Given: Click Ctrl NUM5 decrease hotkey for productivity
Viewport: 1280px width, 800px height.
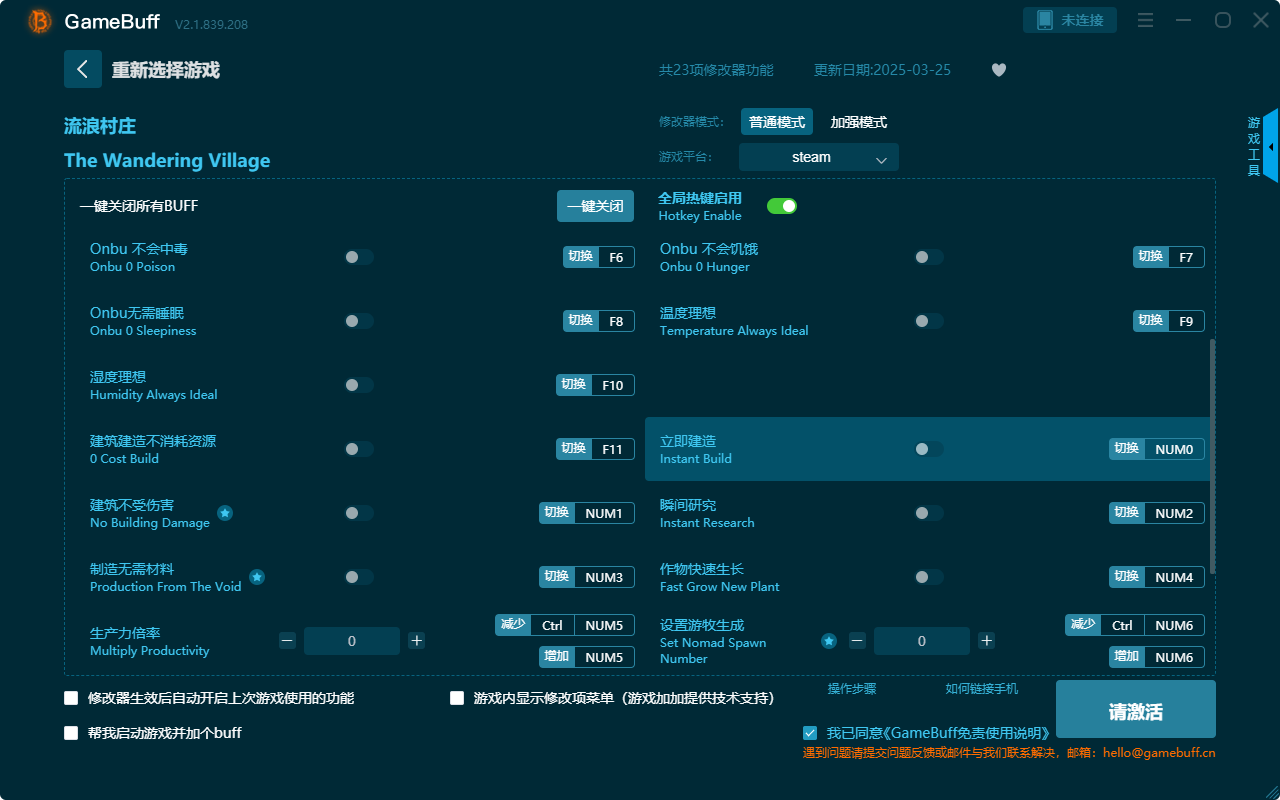Looking at the screenshot, I should (565, 625).
